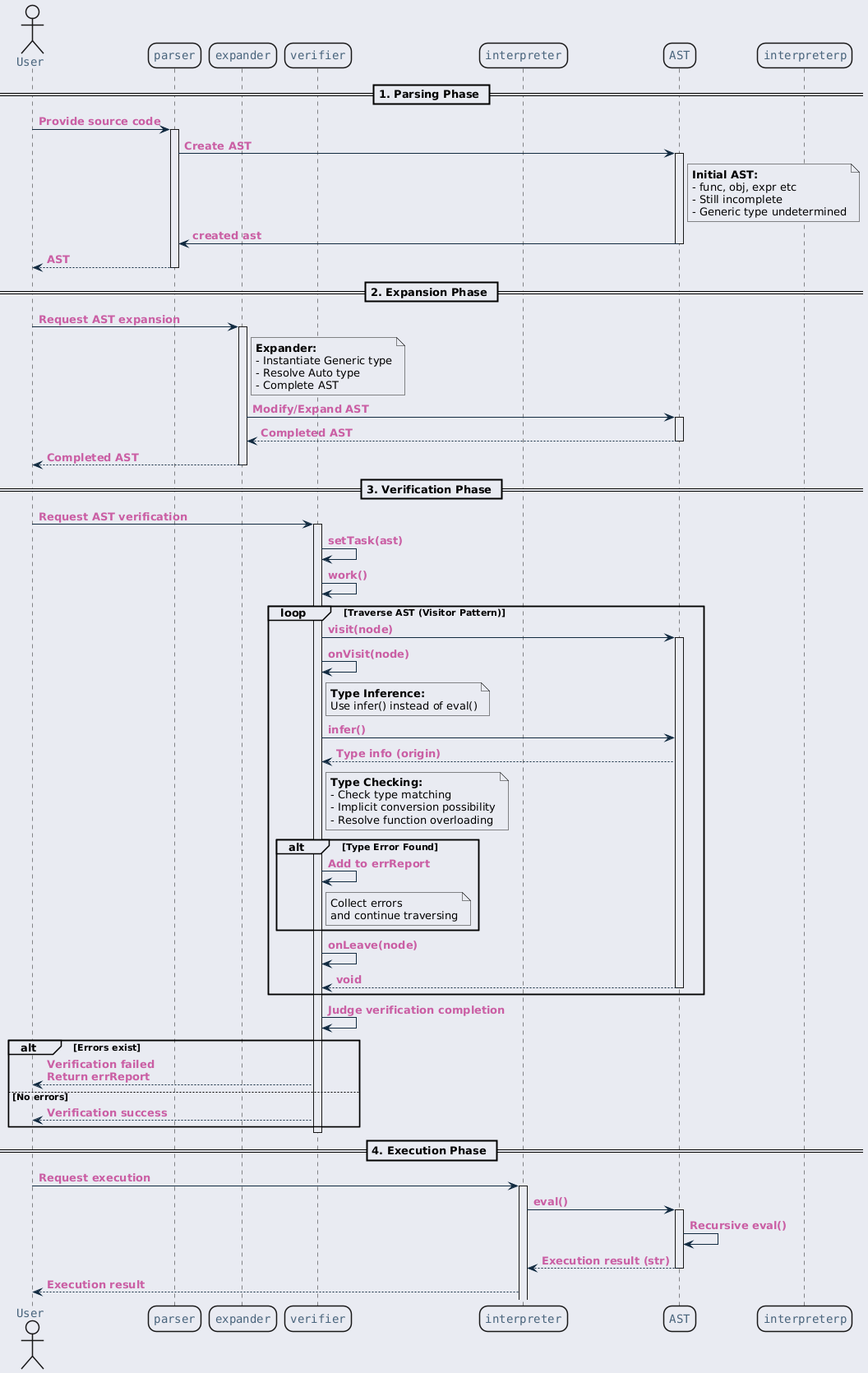Select the 'infer()' message label
The width and height of the screenshot is (868, 1373).
347,730
